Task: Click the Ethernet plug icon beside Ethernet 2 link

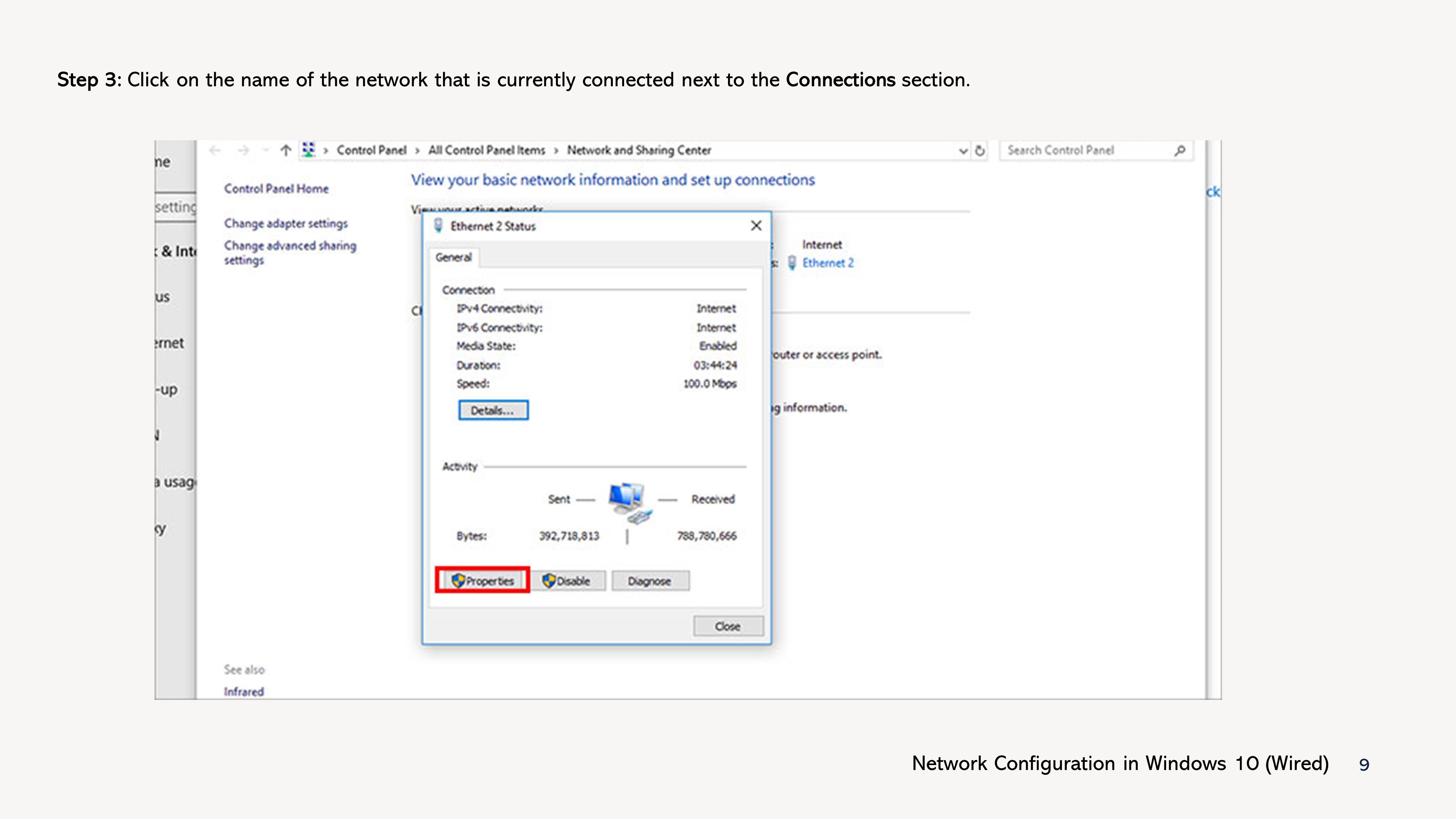Action: click(792, 263)
